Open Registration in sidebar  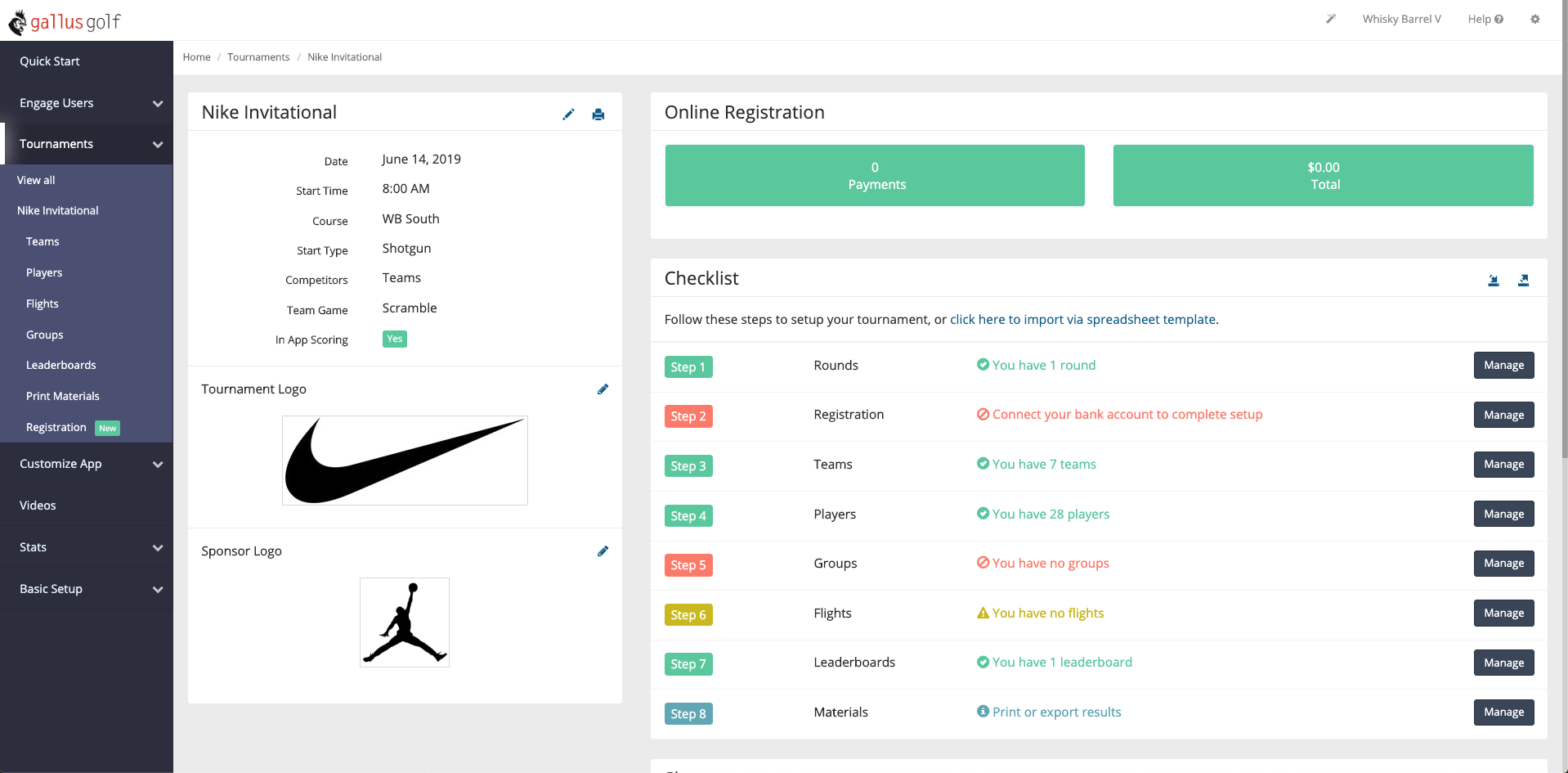(56, 427)
